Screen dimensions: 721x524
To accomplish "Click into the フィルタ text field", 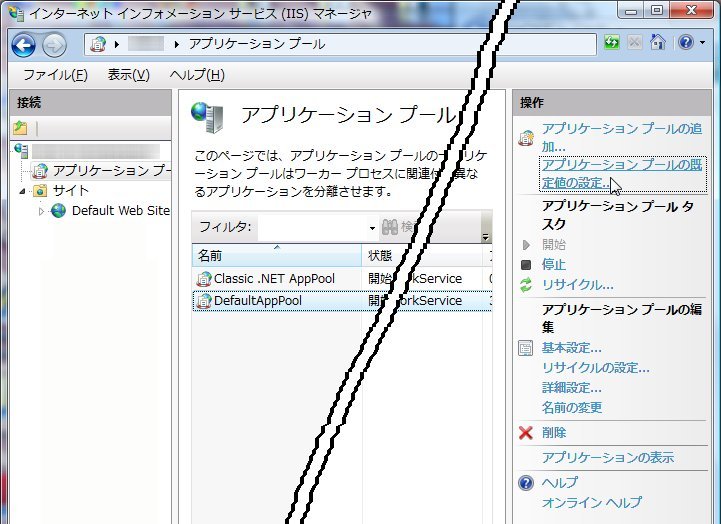I will coord(312,228).
